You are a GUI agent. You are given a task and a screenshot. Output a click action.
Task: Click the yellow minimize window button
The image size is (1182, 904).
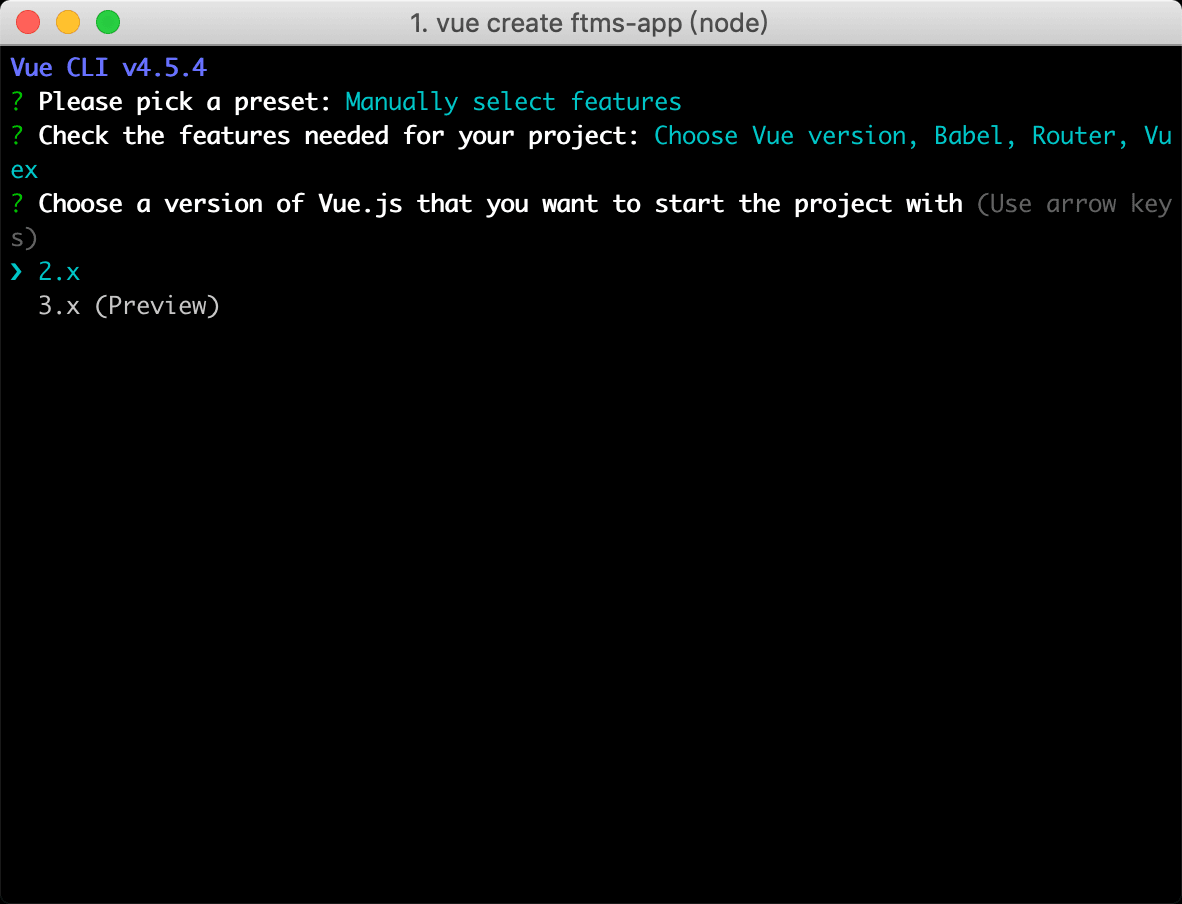pos(68,22)
